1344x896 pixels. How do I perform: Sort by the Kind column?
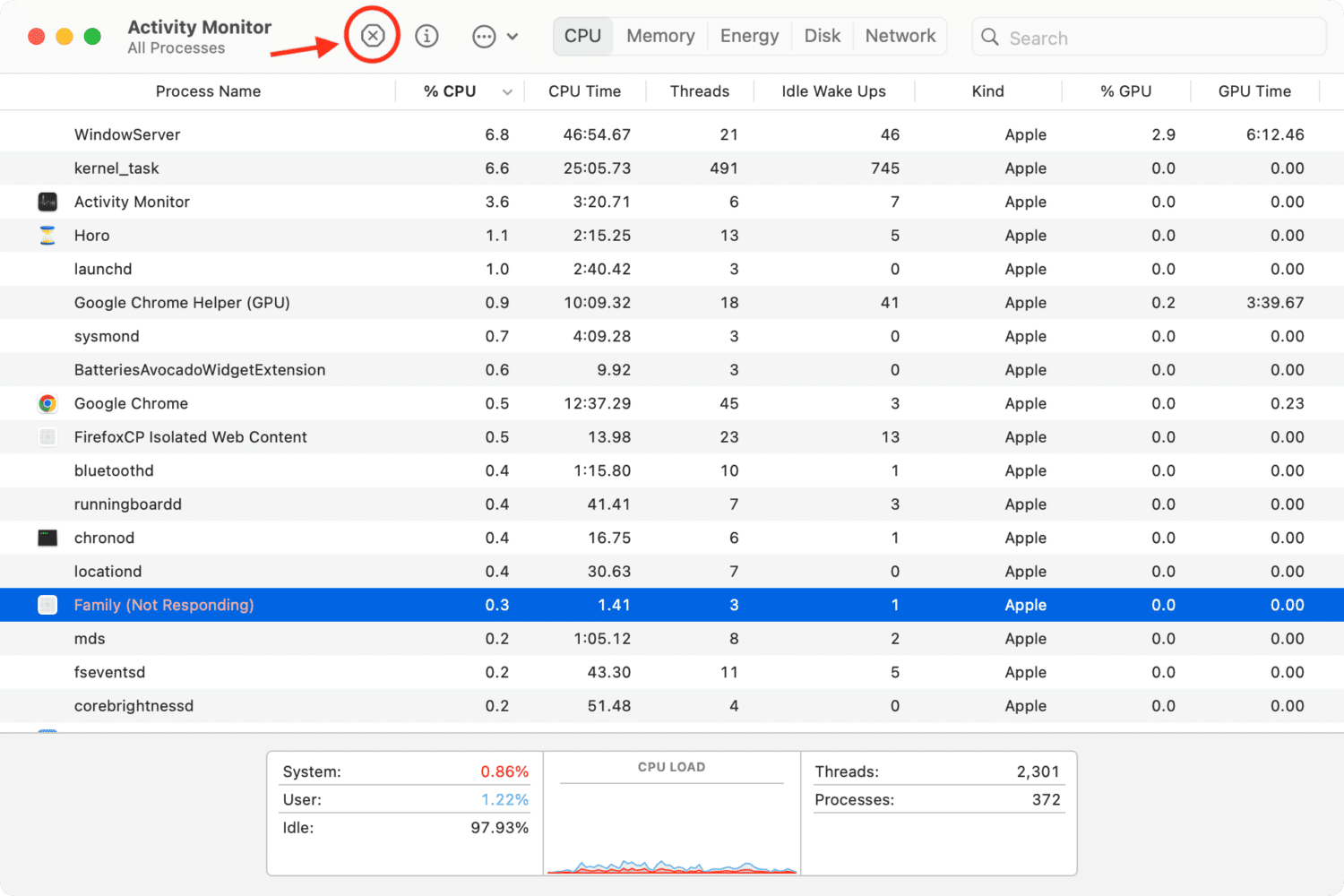(x=988, y=91)
